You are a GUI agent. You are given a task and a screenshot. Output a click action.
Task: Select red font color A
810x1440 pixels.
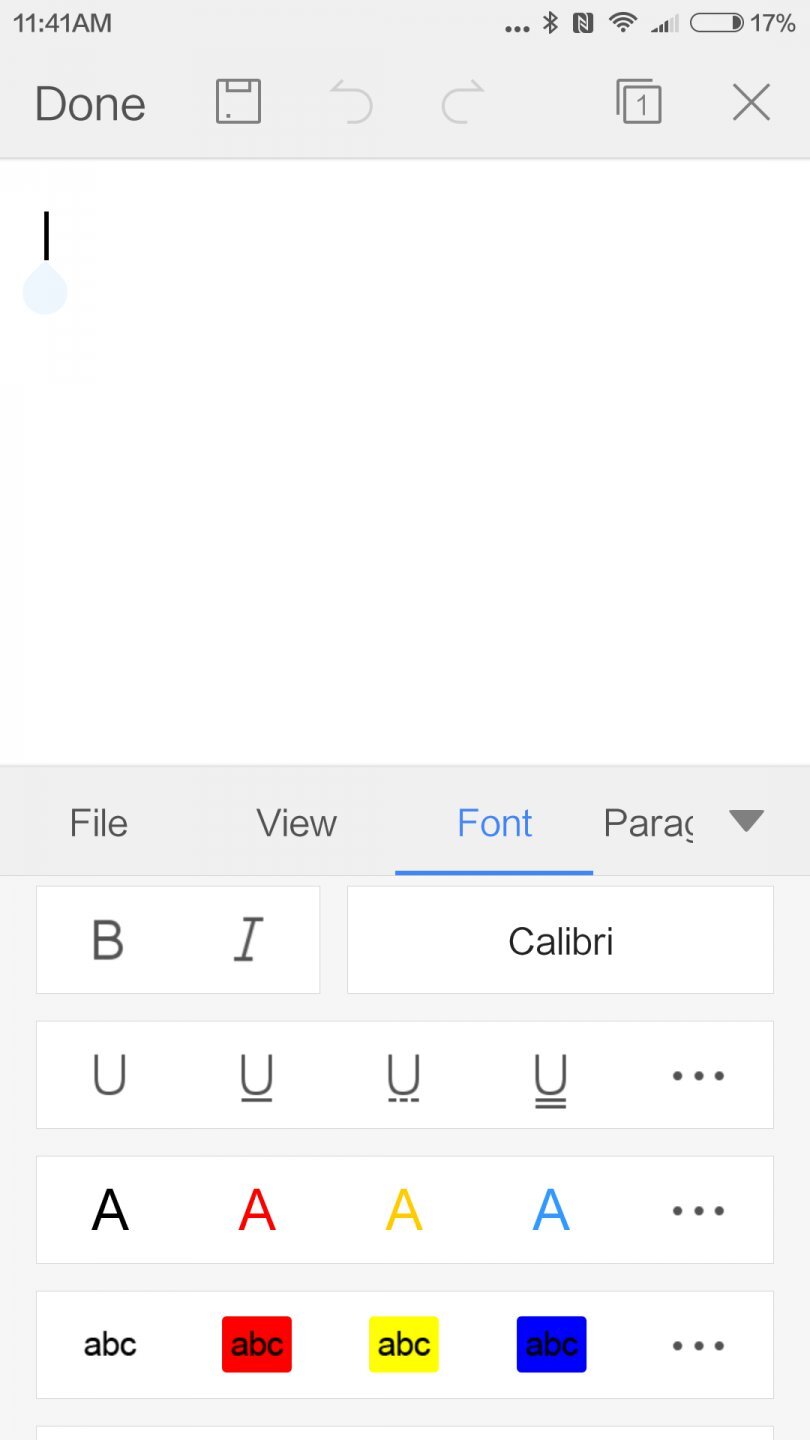tap(256, 1211)
